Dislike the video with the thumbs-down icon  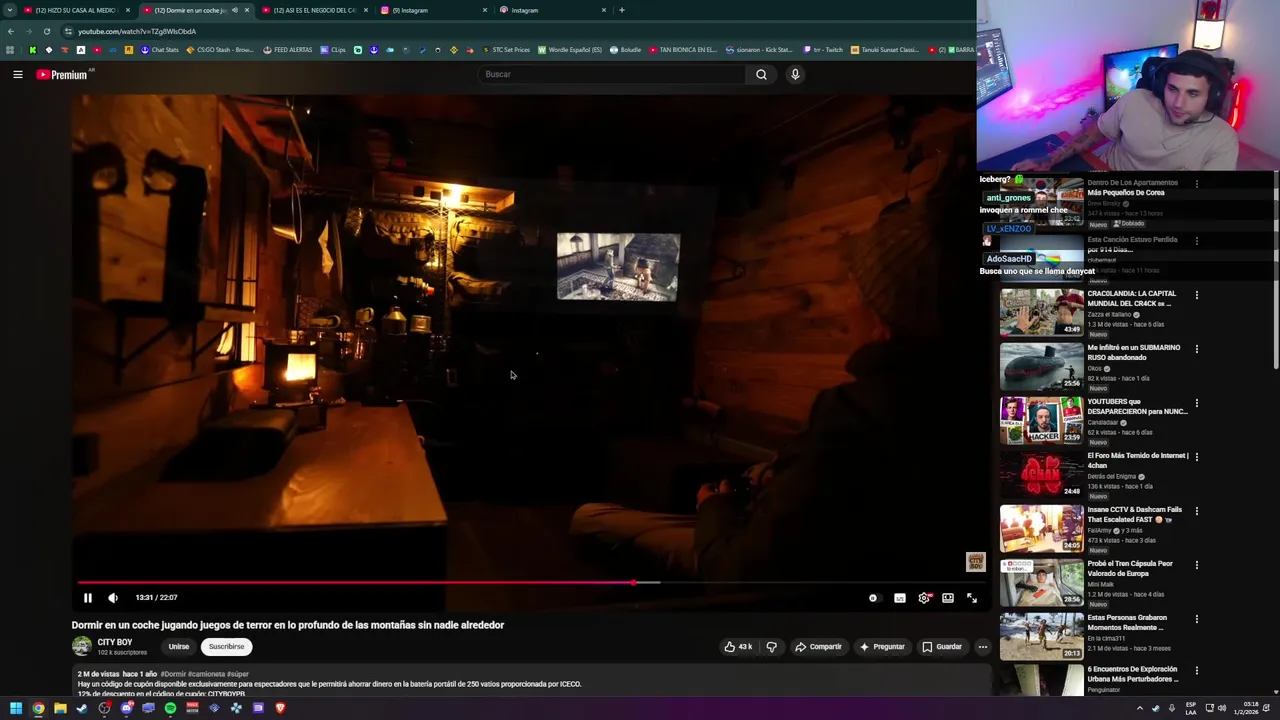click(x=771, y=647)
